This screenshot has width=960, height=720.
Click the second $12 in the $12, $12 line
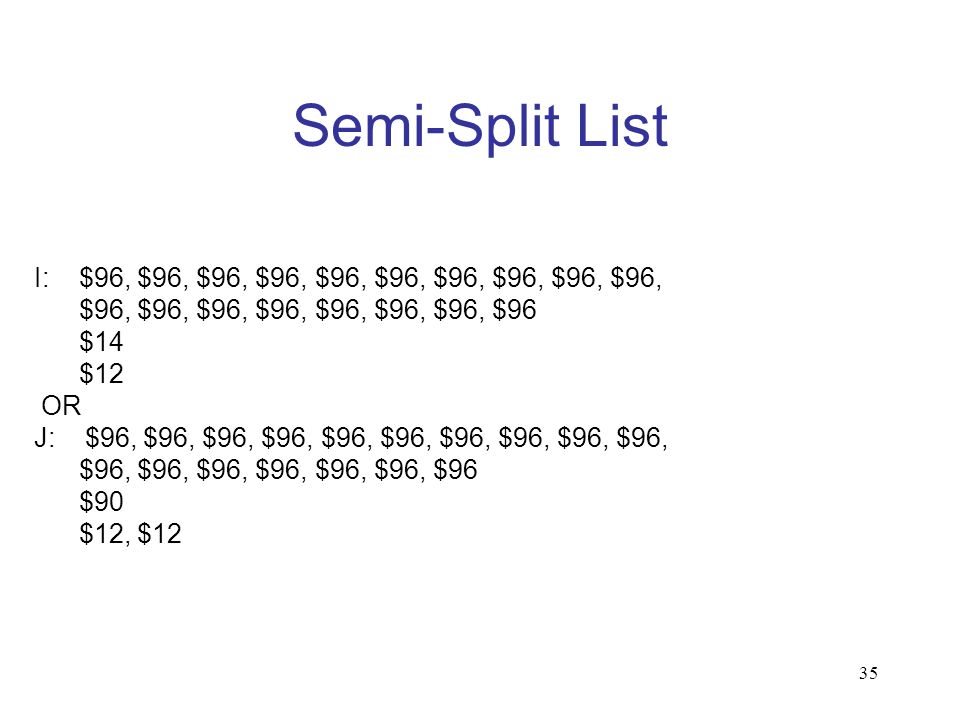(159, 533)
